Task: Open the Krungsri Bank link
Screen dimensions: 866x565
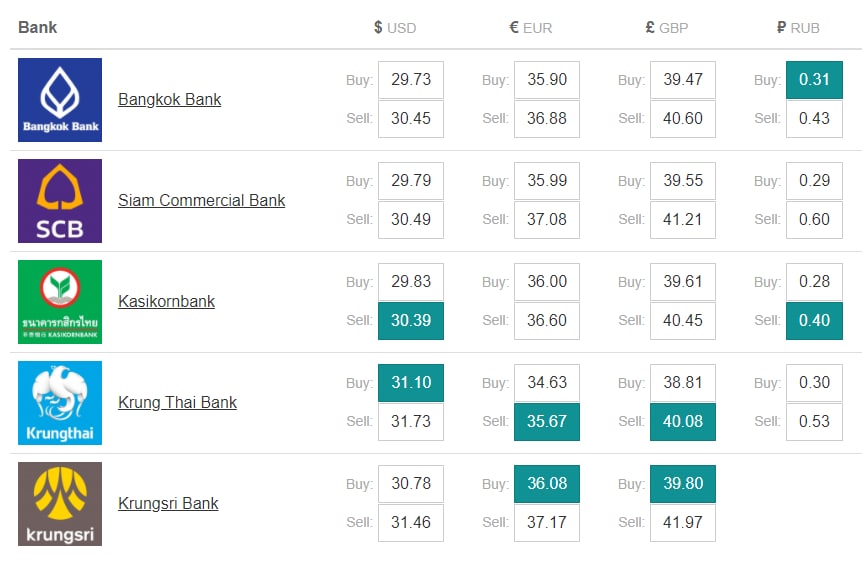Action: [168, 504]
